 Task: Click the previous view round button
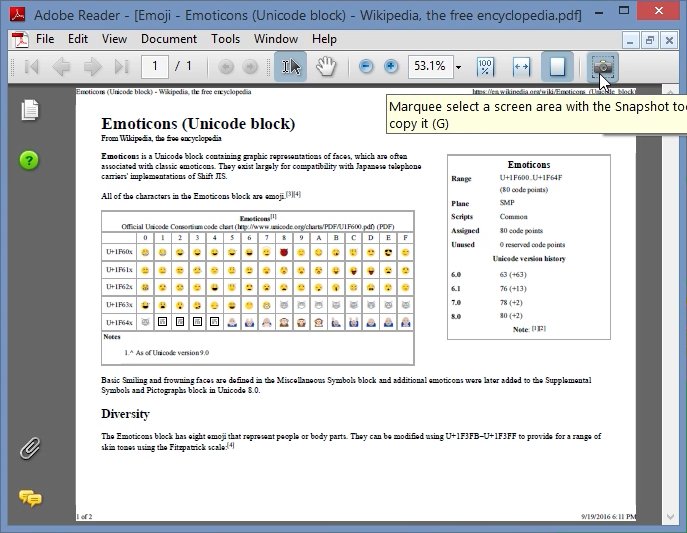click(x=226, y=67)
